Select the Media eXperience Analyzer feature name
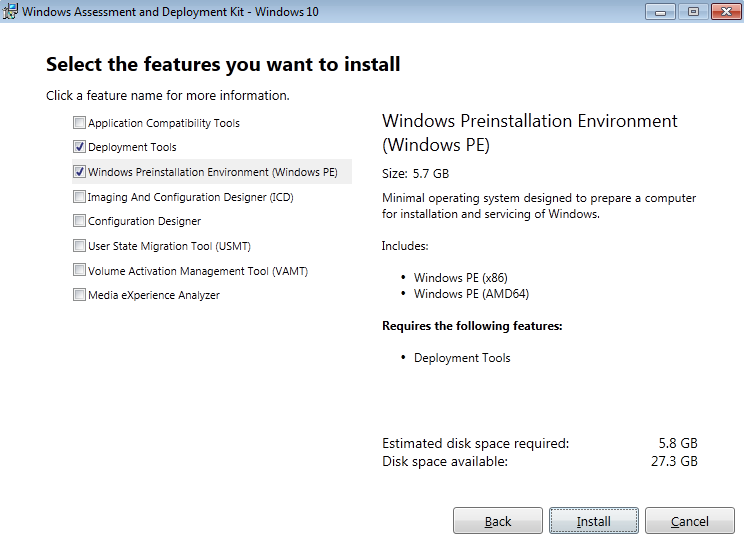The width and height of the screenshot is (744, 543). tap(154, 295)
